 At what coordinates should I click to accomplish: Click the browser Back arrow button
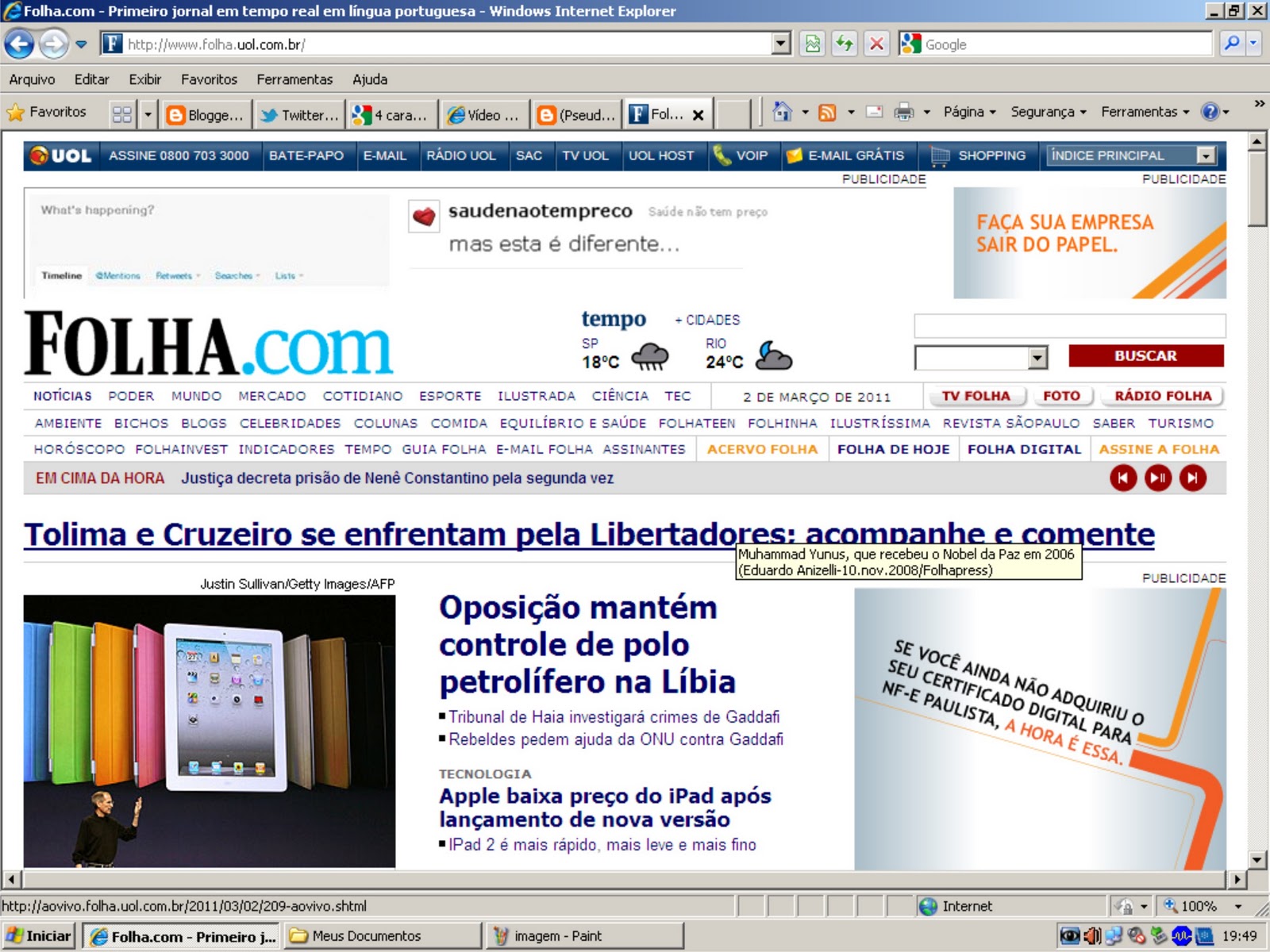pyautogui.click(x=20, y=44)
